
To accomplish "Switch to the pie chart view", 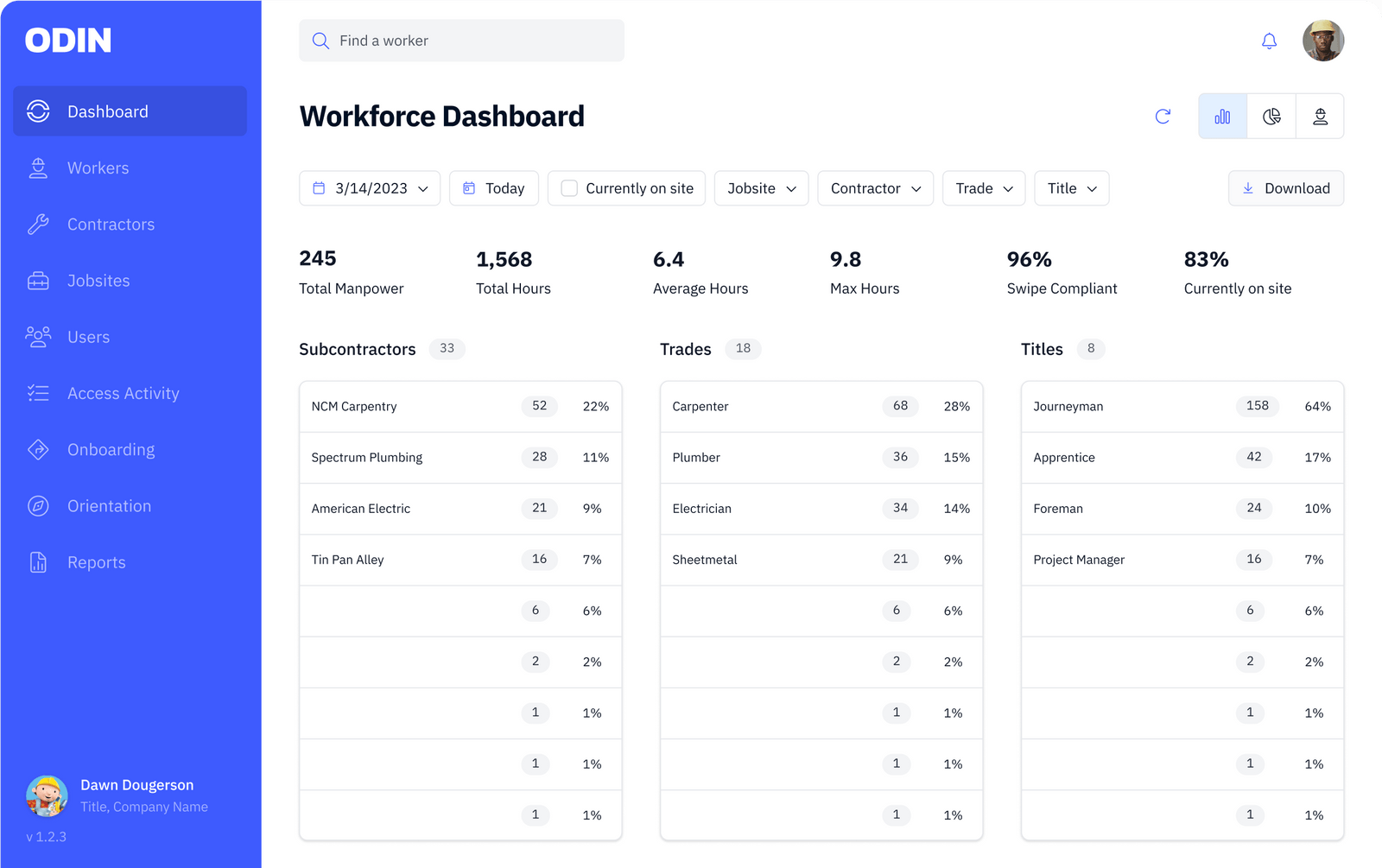I will [1271, 116].
